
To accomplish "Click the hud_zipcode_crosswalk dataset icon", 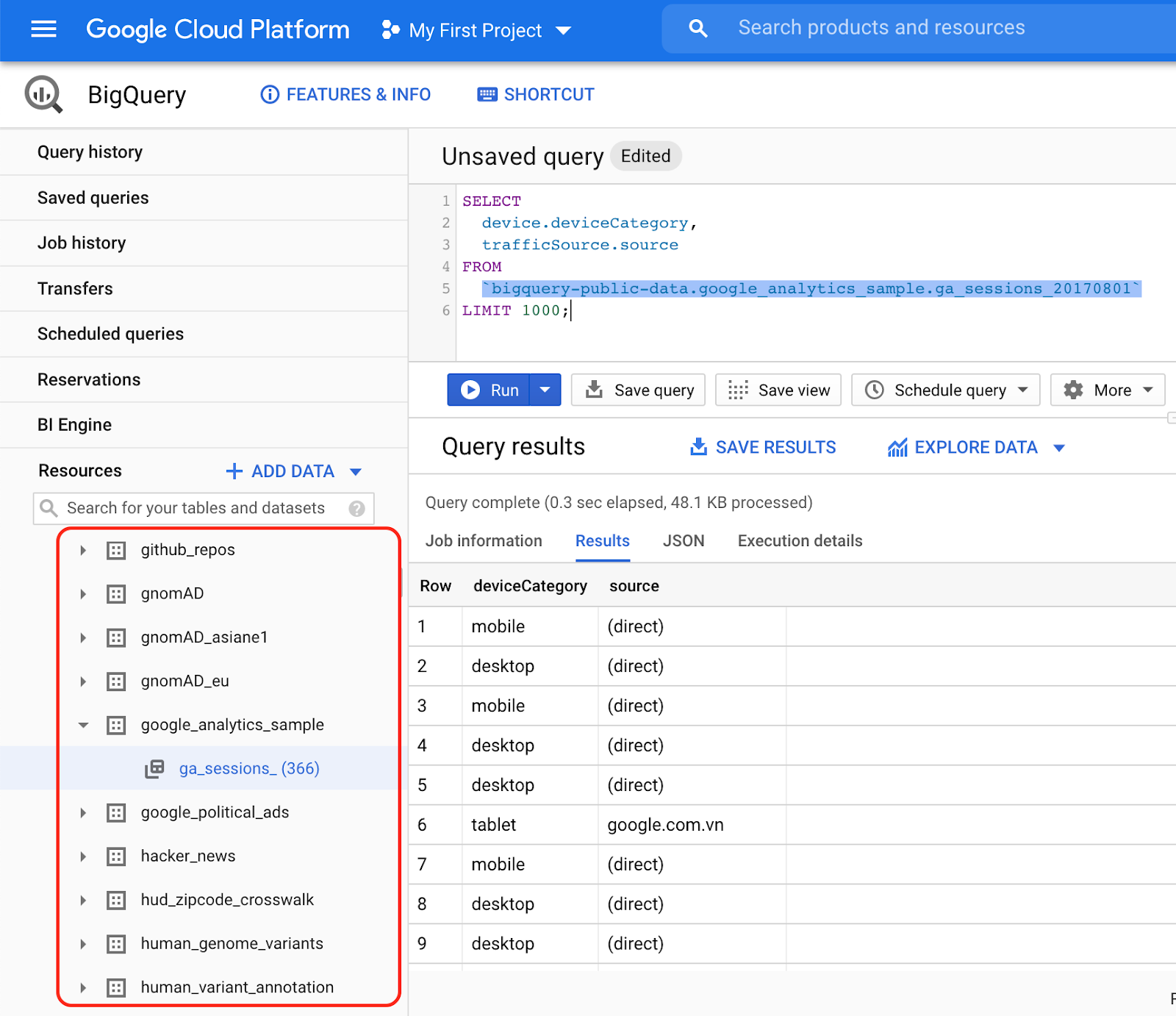I will pos(116,900).
